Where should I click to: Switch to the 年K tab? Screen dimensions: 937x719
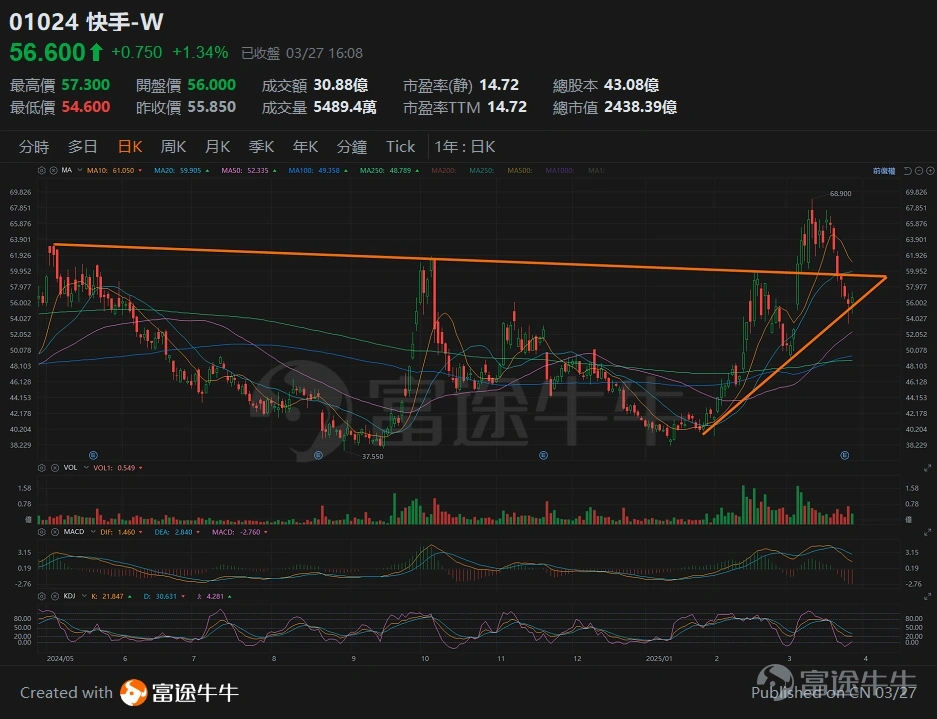[x=305, y=147]
